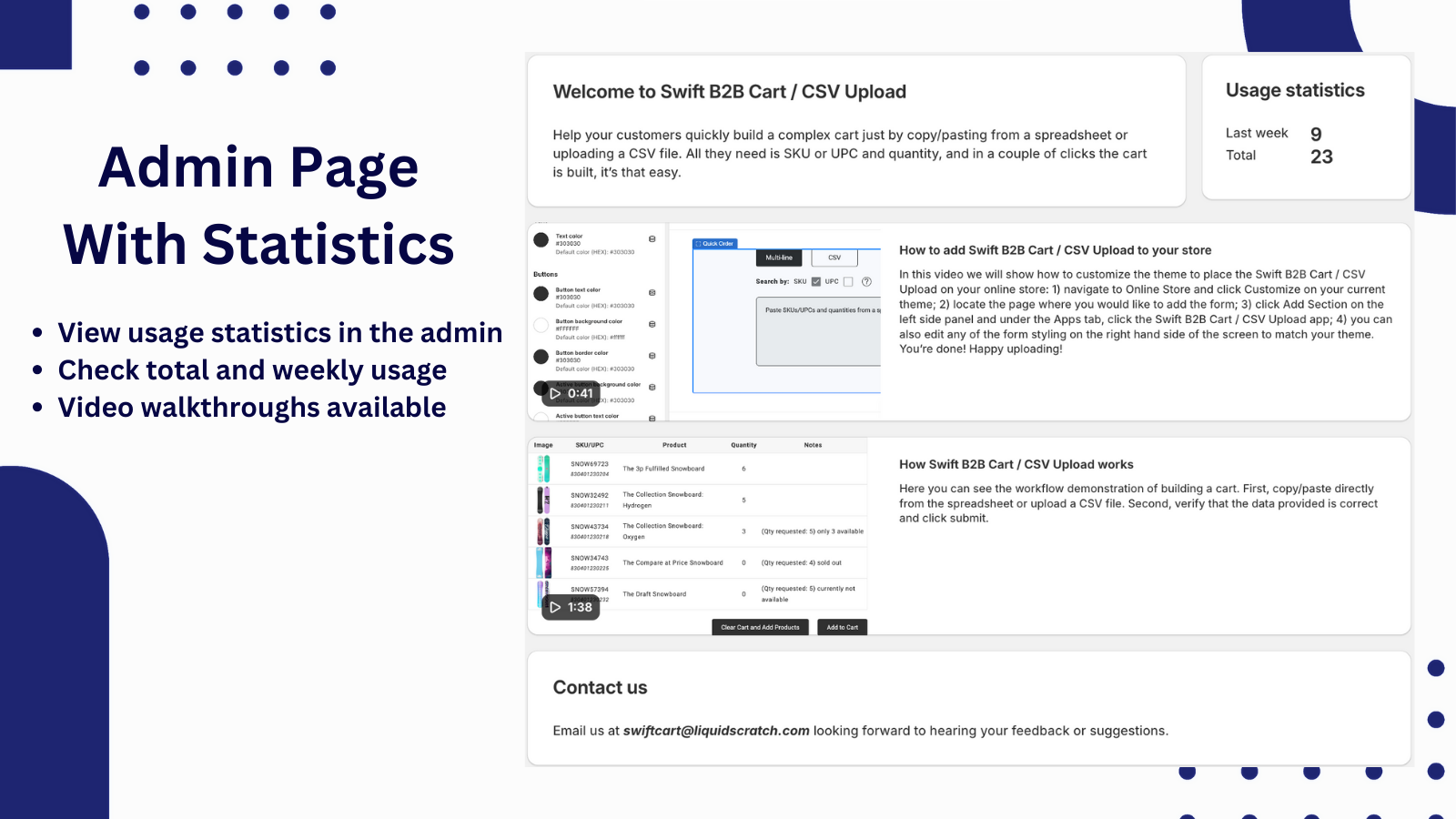Select the Multi-line tab
The height and width of the screenshot is (819, 1456).
tap(779, 258)
